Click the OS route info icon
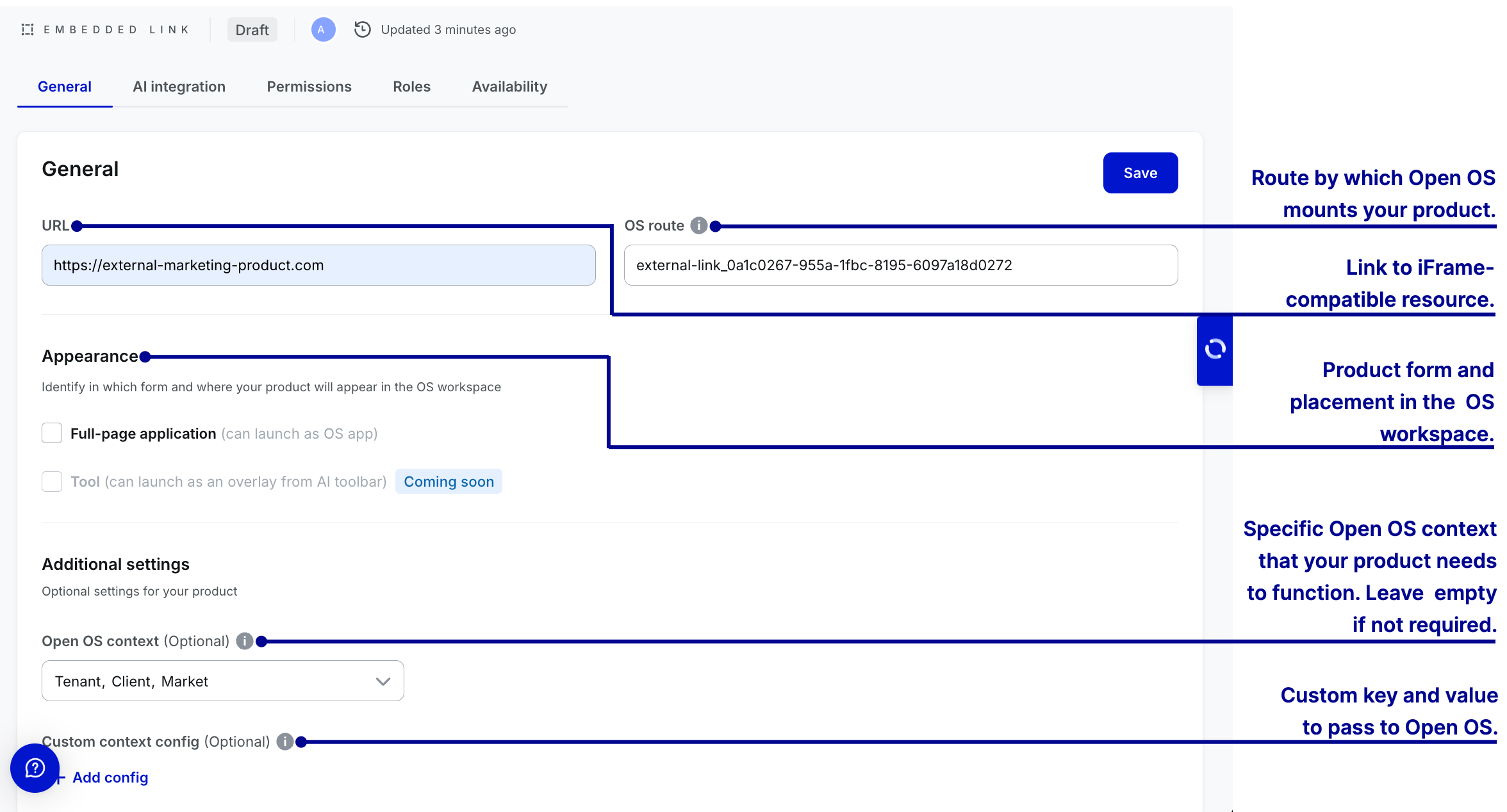The height and width of the screenshot is (812, 1507). pyautogui.click(x=698, y=225)
